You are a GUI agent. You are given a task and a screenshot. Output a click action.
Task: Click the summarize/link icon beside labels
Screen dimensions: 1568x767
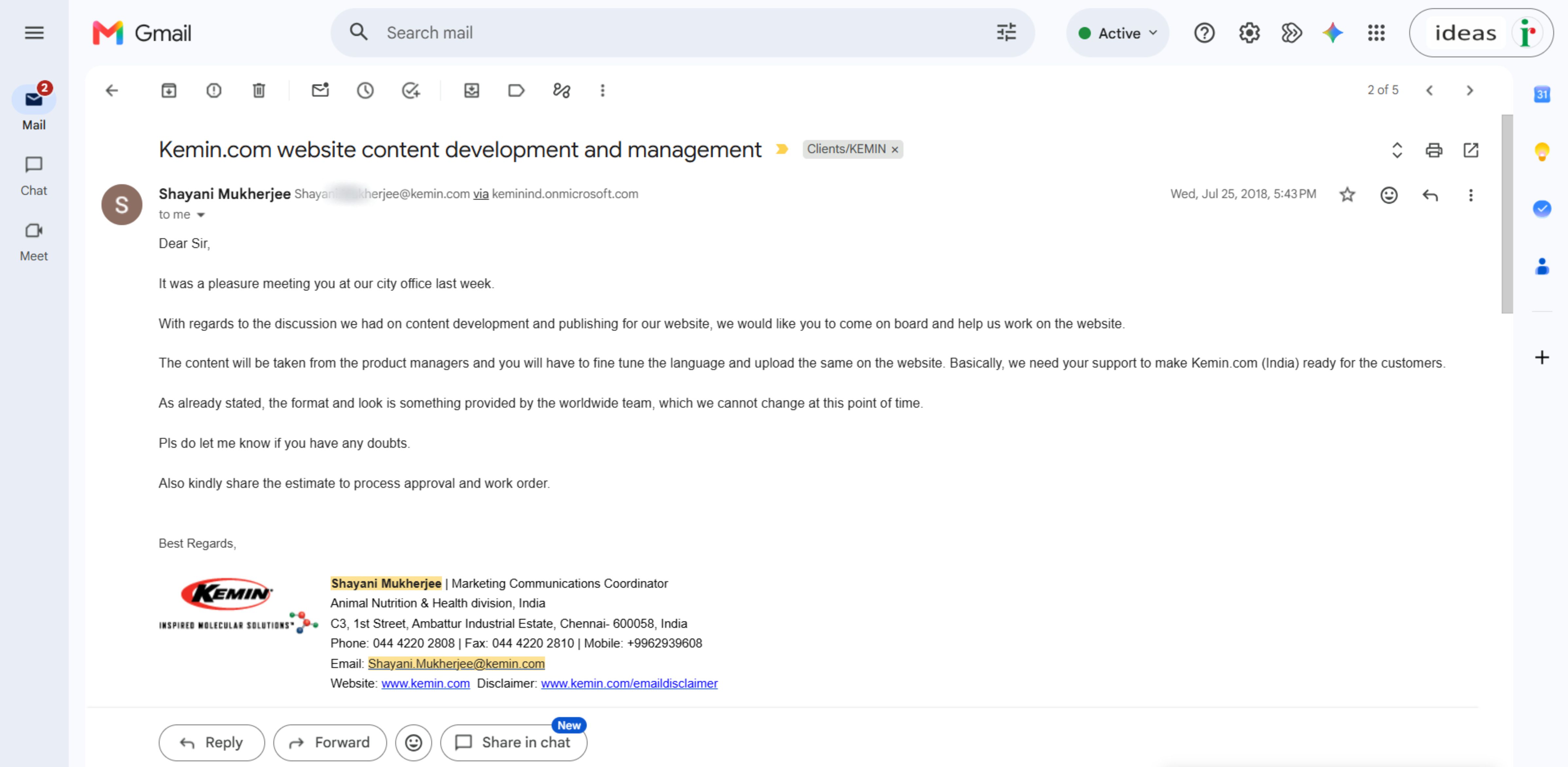(561, 91)
